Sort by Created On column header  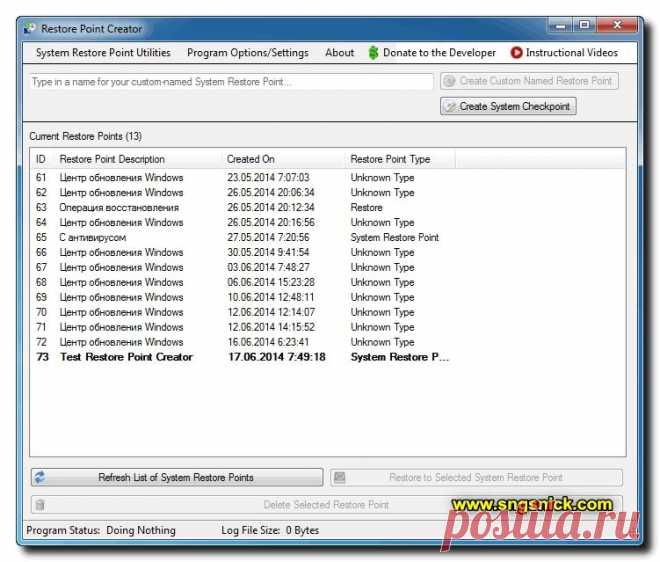pyautogui.click(x=285, y=159)
